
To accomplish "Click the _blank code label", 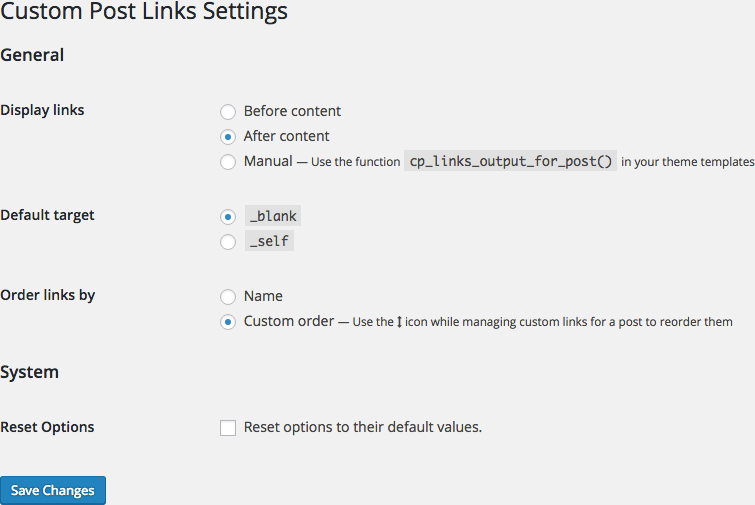I will (x=273, y=216).
